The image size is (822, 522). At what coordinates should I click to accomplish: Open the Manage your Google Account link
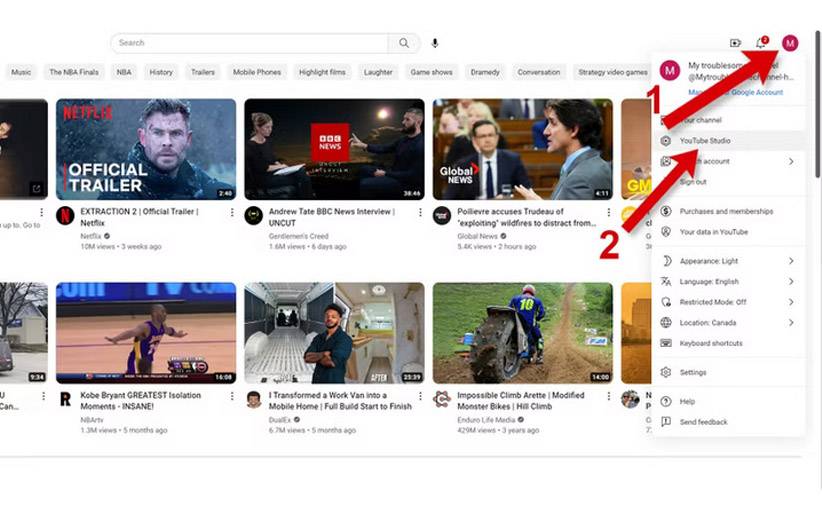pyautogui.click(x=736, y=92)
